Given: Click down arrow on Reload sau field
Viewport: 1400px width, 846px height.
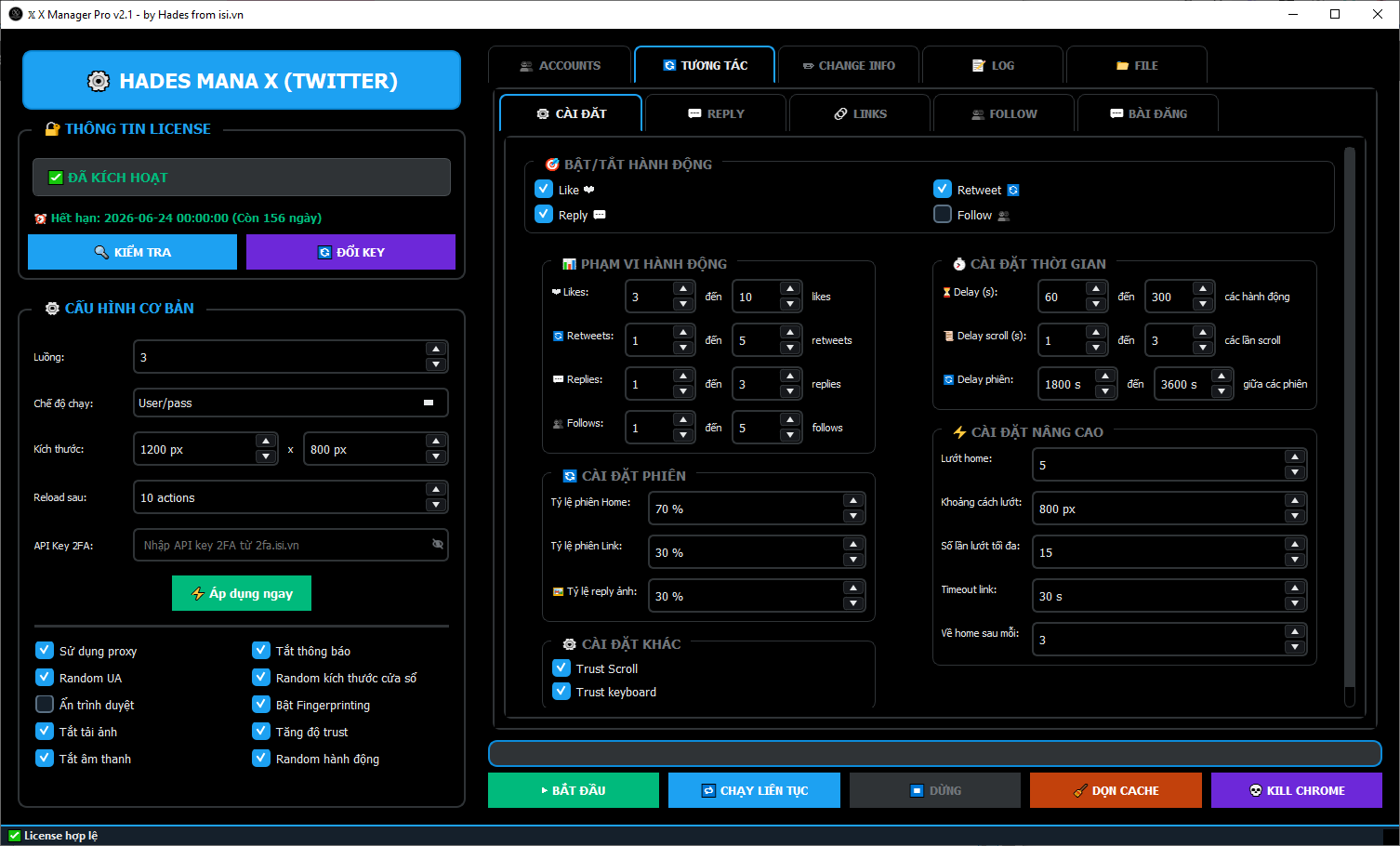Looking at the screenshot, I should pos(436,505).
